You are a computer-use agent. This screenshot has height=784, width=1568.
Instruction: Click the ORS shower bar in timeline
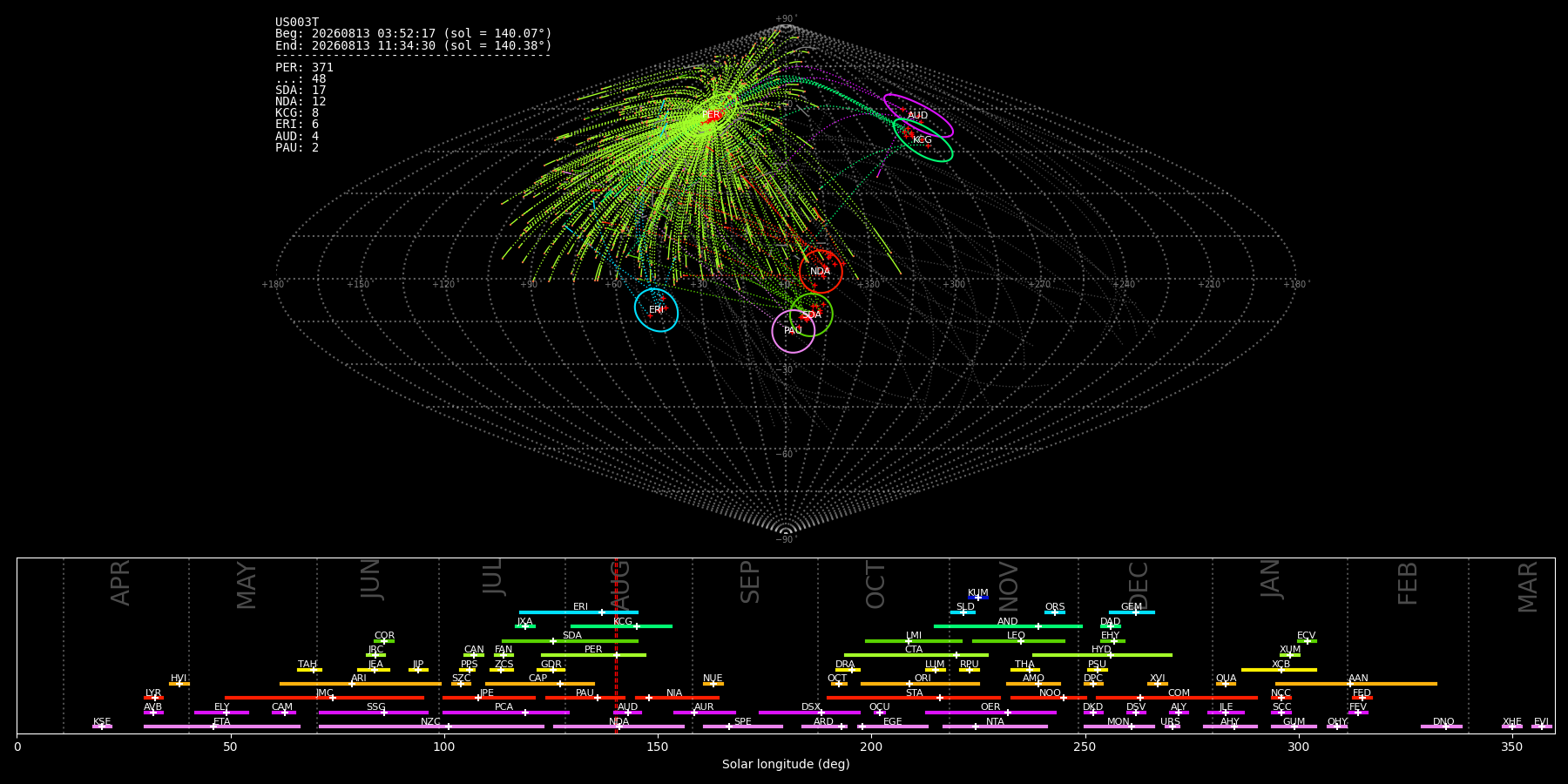[x=1055, y=612]
